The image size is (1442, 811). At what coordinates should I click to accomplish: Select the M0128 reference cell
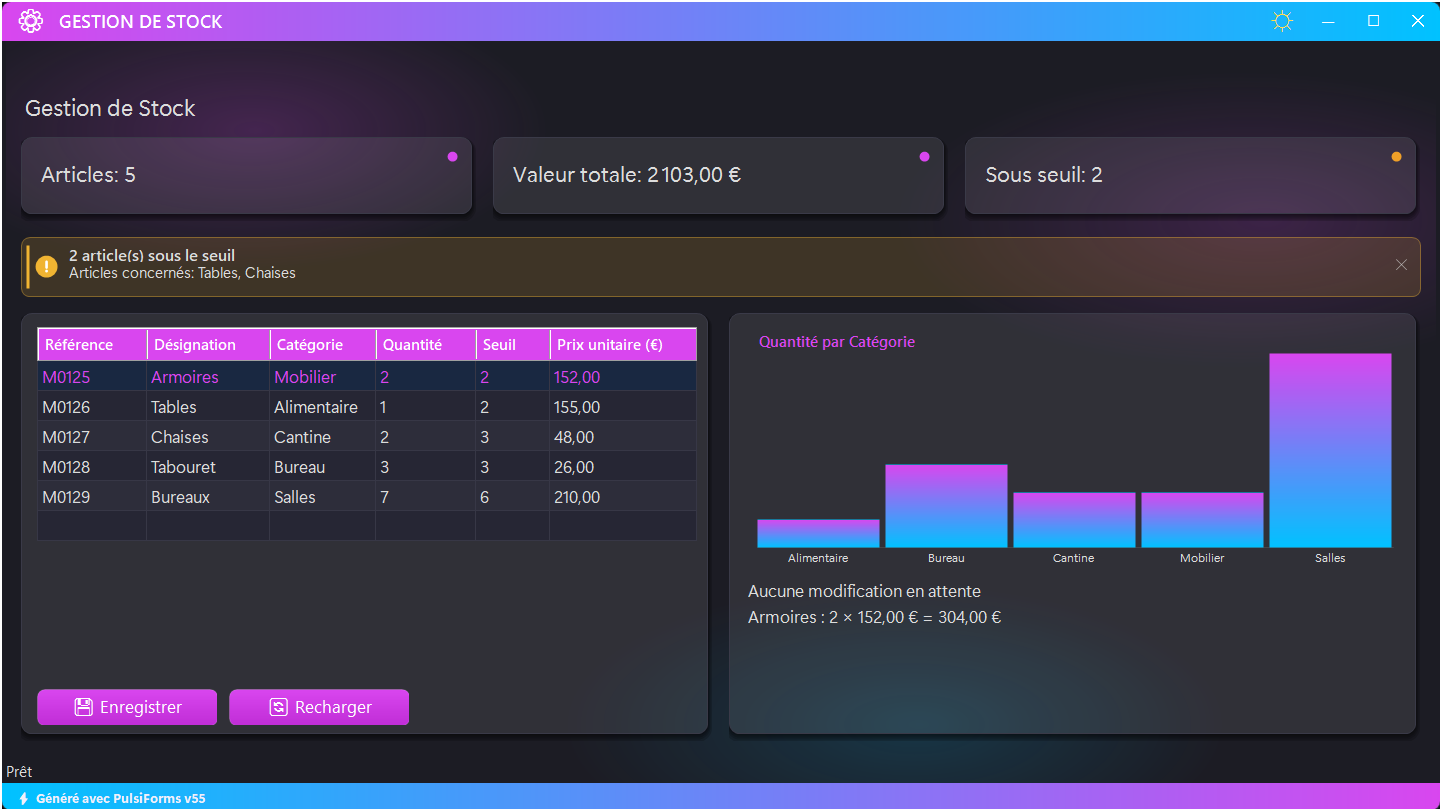tap(92, 467)
